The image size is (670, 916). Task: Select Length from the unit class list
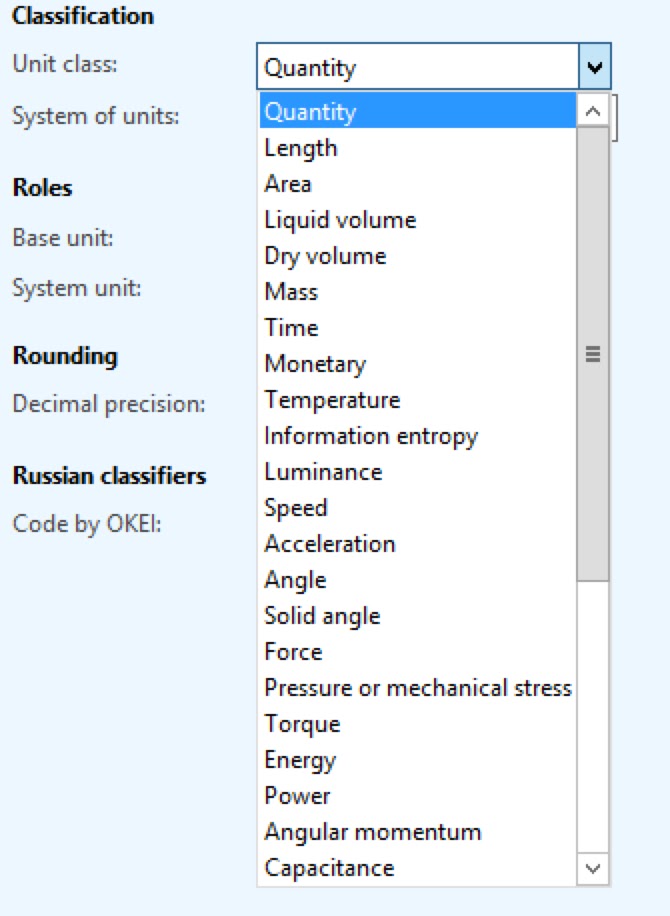pos(301,148)
